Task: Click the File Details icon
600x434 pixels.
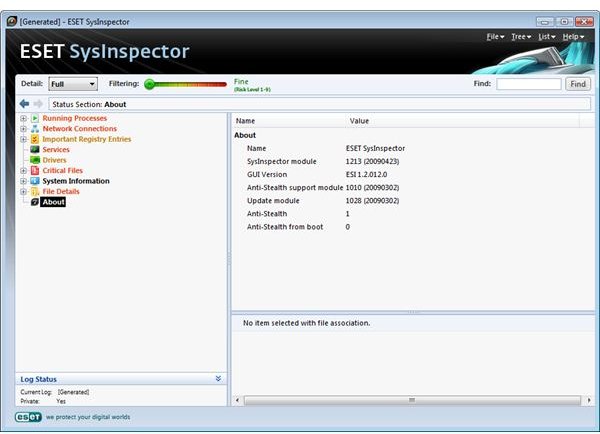Action: pos(35,191)
